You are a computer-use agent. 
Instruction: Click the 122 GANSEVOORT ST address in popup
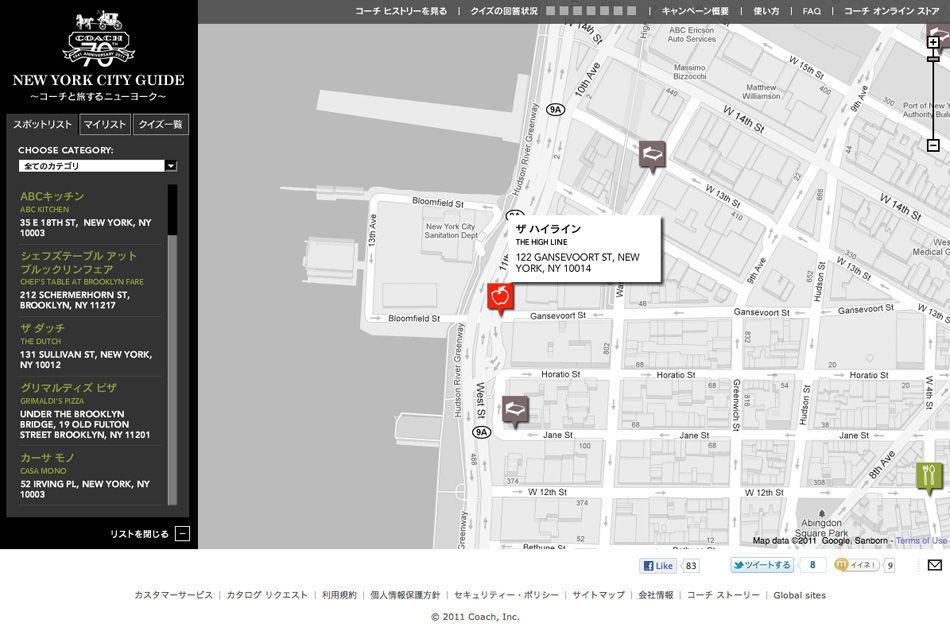click(x=577, y=263)
